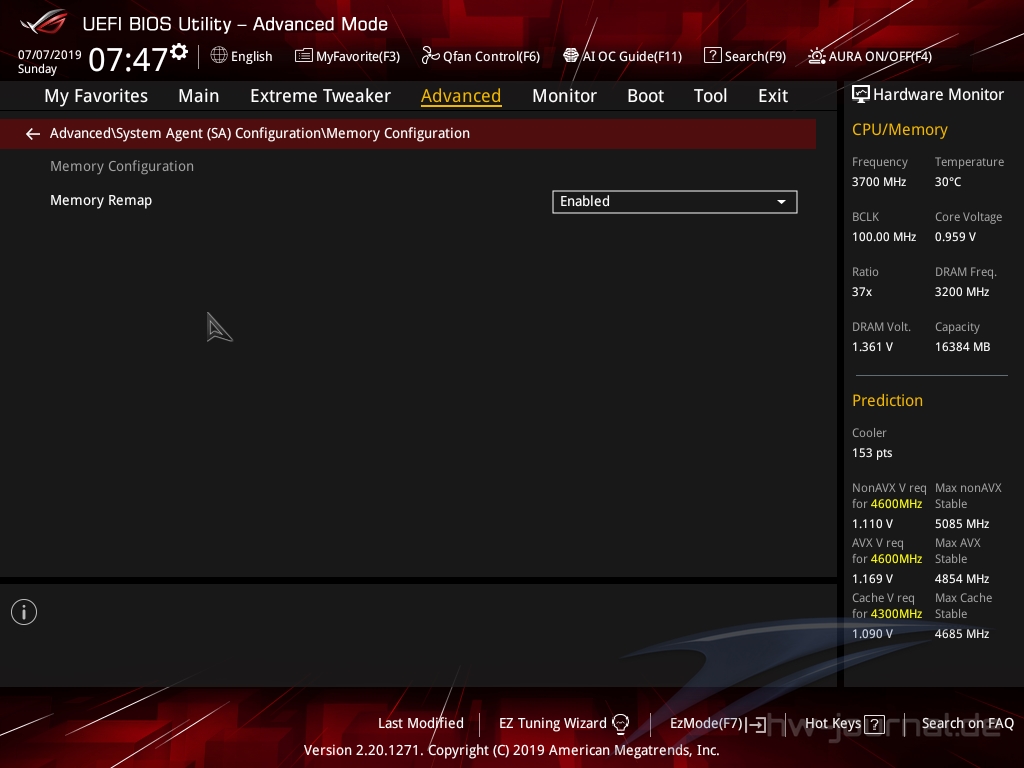The height and width of the screenshot is (768, 1024).
Task: Click the MyFavorite list icon
Action: [304, 56]
